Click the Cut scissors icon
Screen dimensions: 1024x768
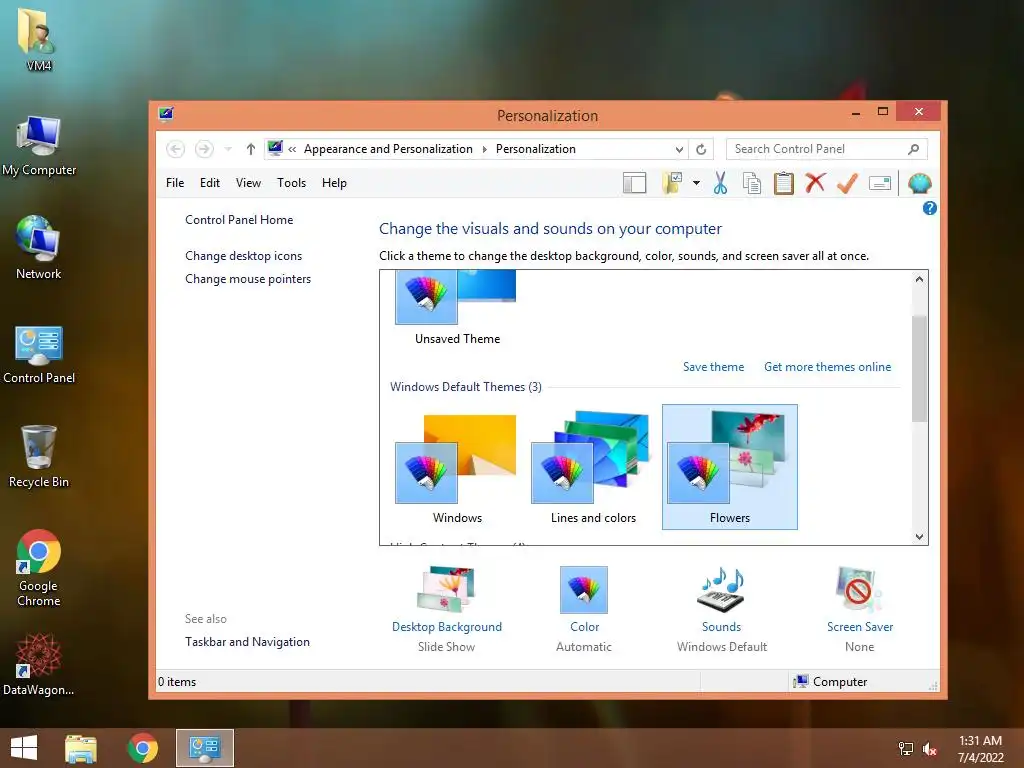click(720, 184)
